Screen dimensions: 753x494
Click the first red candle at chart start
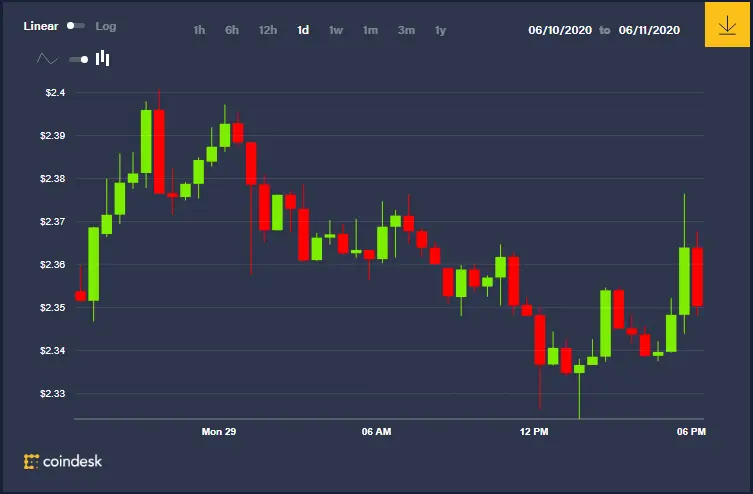point(81,296)
